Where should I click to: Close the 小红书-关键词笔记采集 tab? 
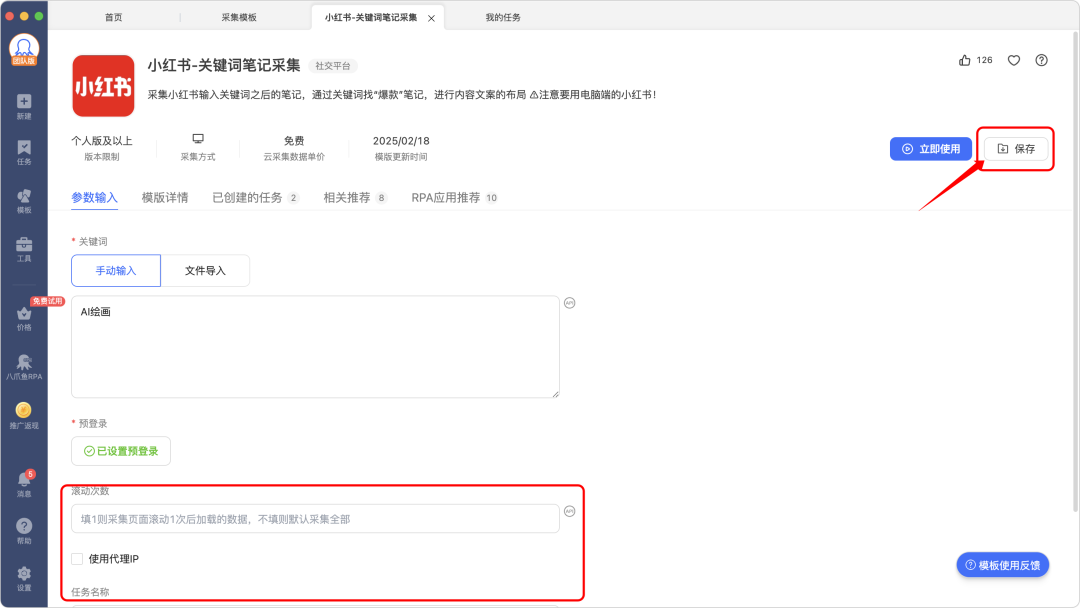click(x=431, y=19)
